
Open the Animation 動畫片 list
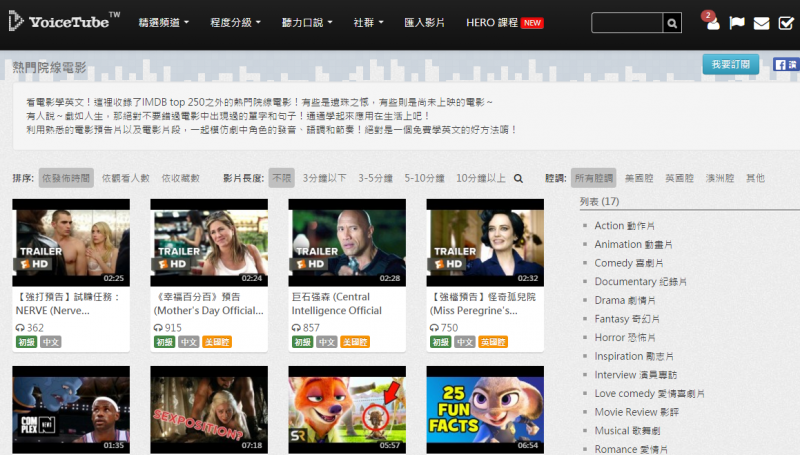pyautogui.click(x=633, y=244)
